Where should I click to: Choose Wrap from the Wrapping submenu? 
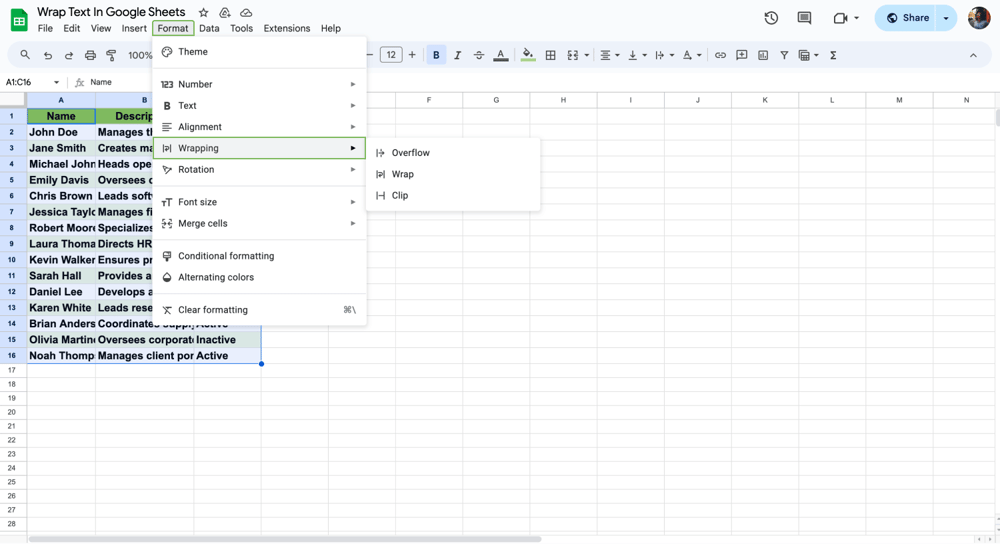[x=403, y=174]
